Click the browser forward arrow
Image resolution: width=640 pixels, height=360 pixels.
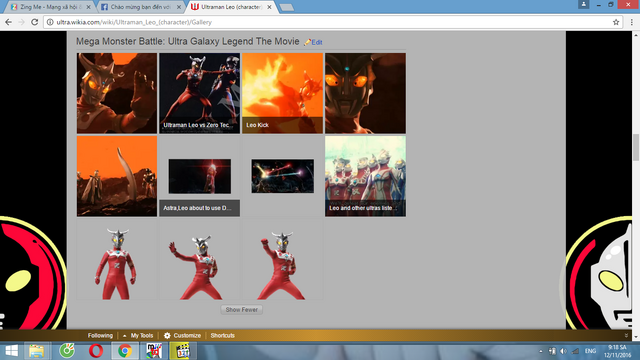pos(21,22)
